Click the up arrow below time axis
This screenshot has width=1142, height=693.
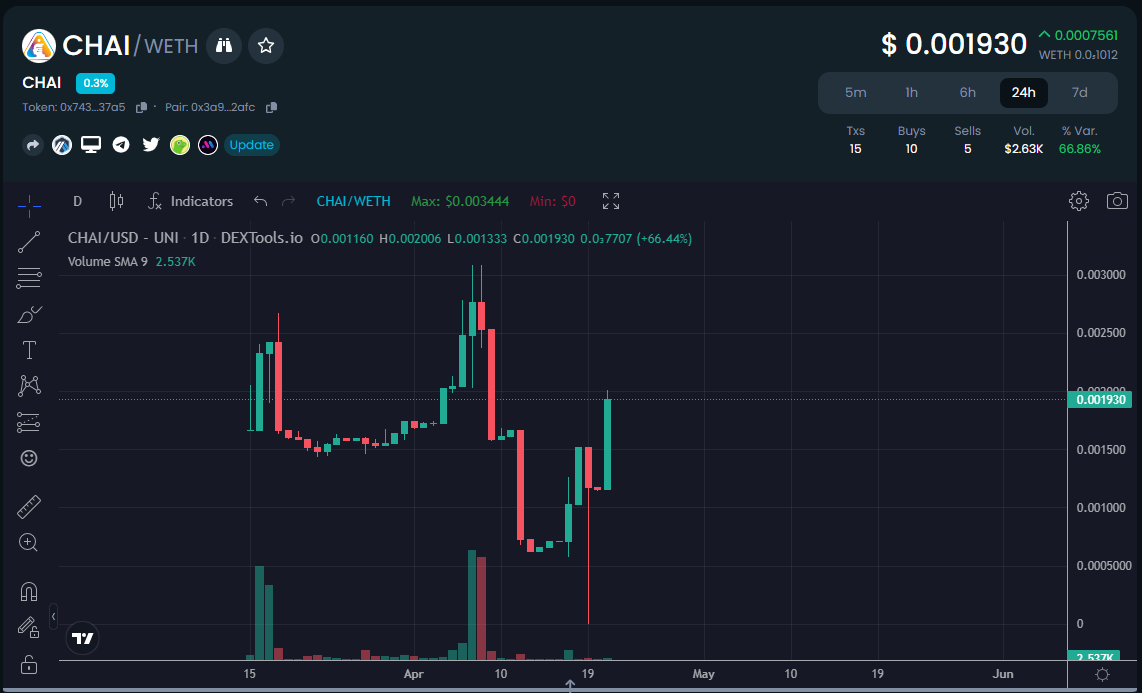click(x=570, y=685)
